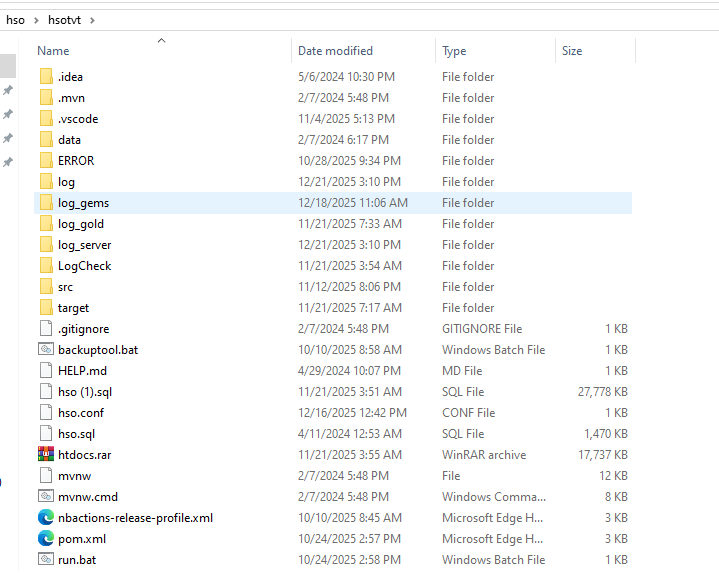
Task: Sort by the Size column header
Action: pyautogui.click(x=572, y=51)
